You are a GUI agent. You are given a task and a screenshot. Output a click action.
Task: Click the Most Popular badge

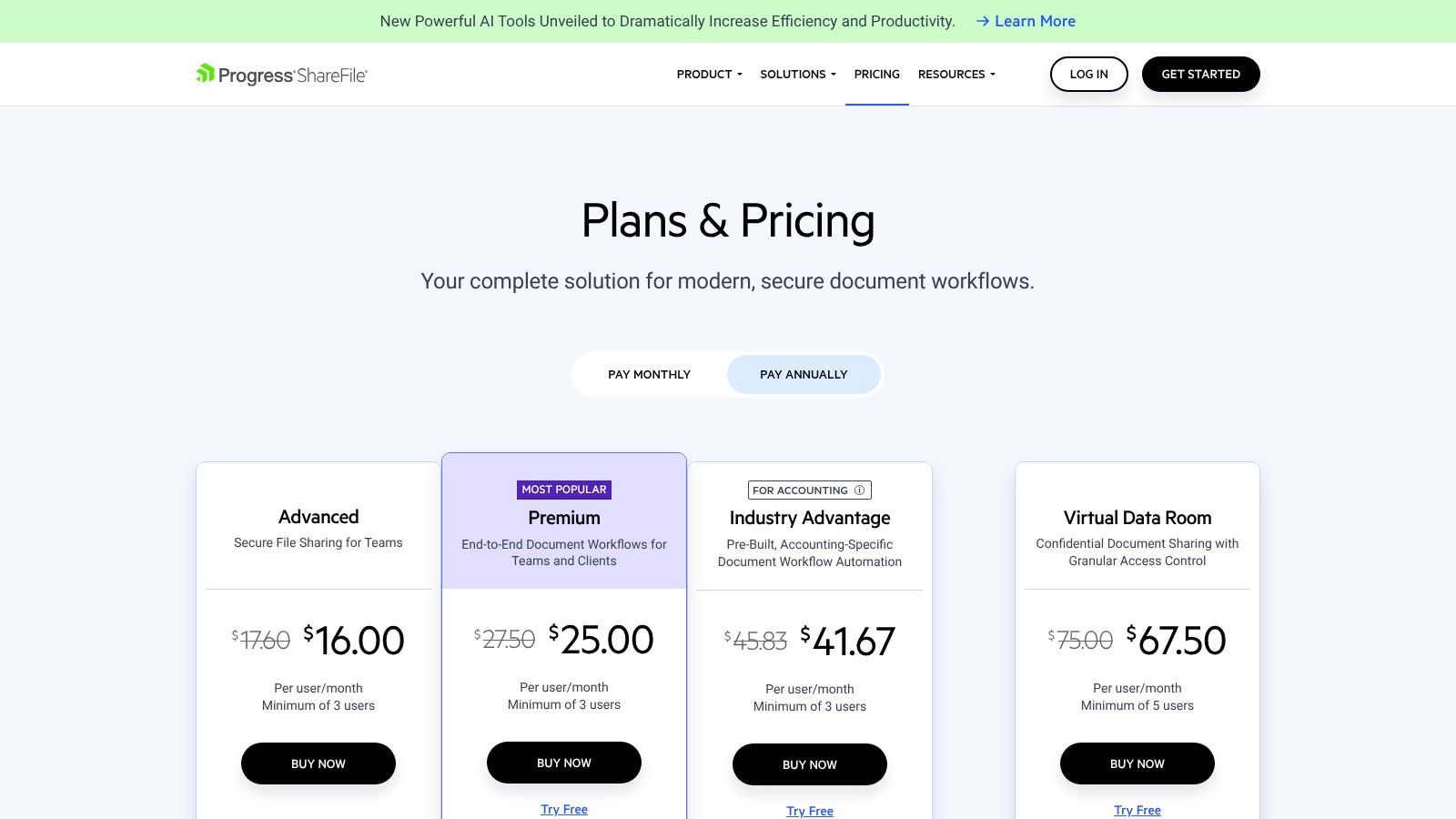(x=564, y=490)
